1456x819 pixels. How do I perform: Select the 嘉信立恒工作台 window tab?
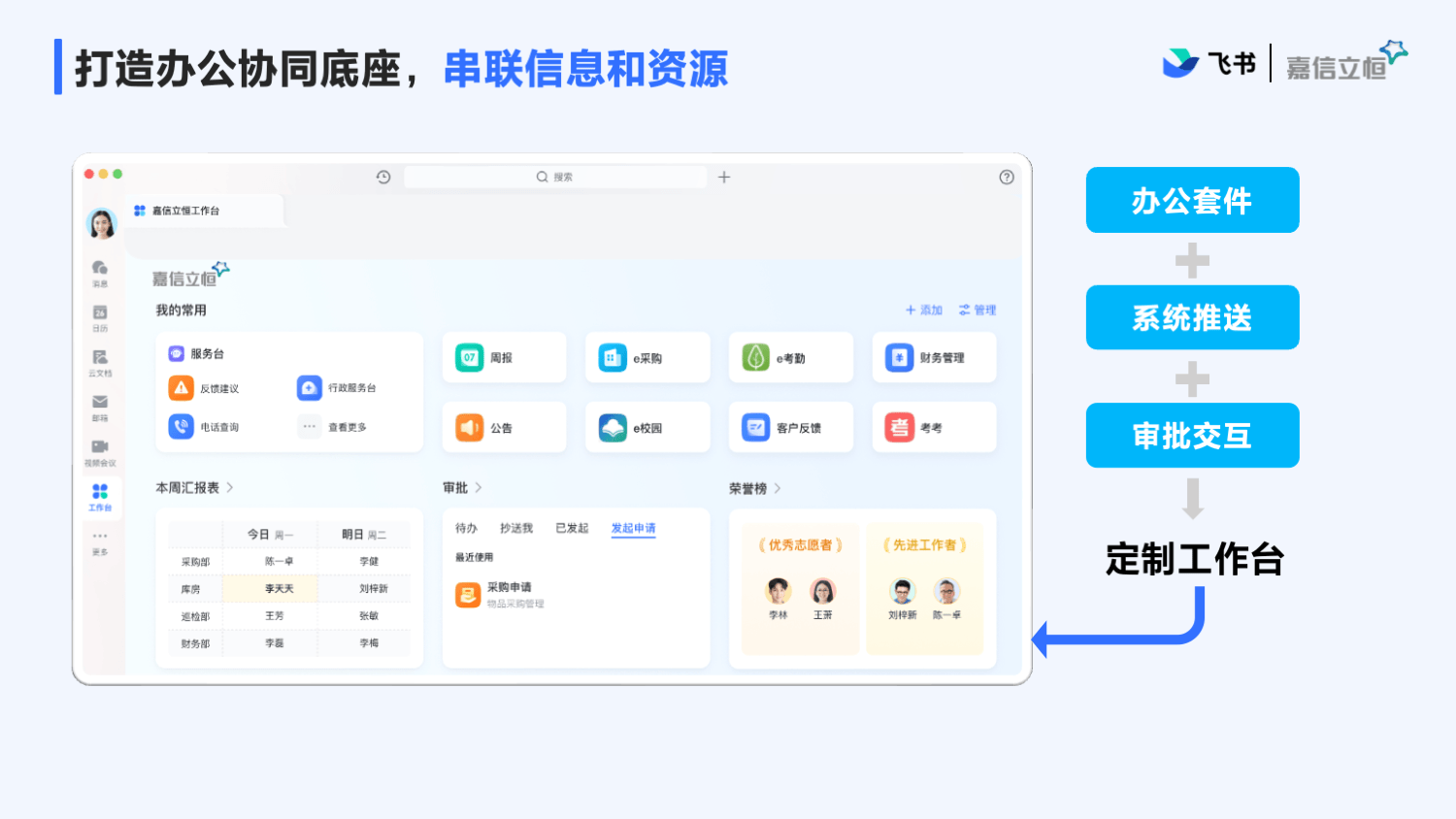(204, 211)
